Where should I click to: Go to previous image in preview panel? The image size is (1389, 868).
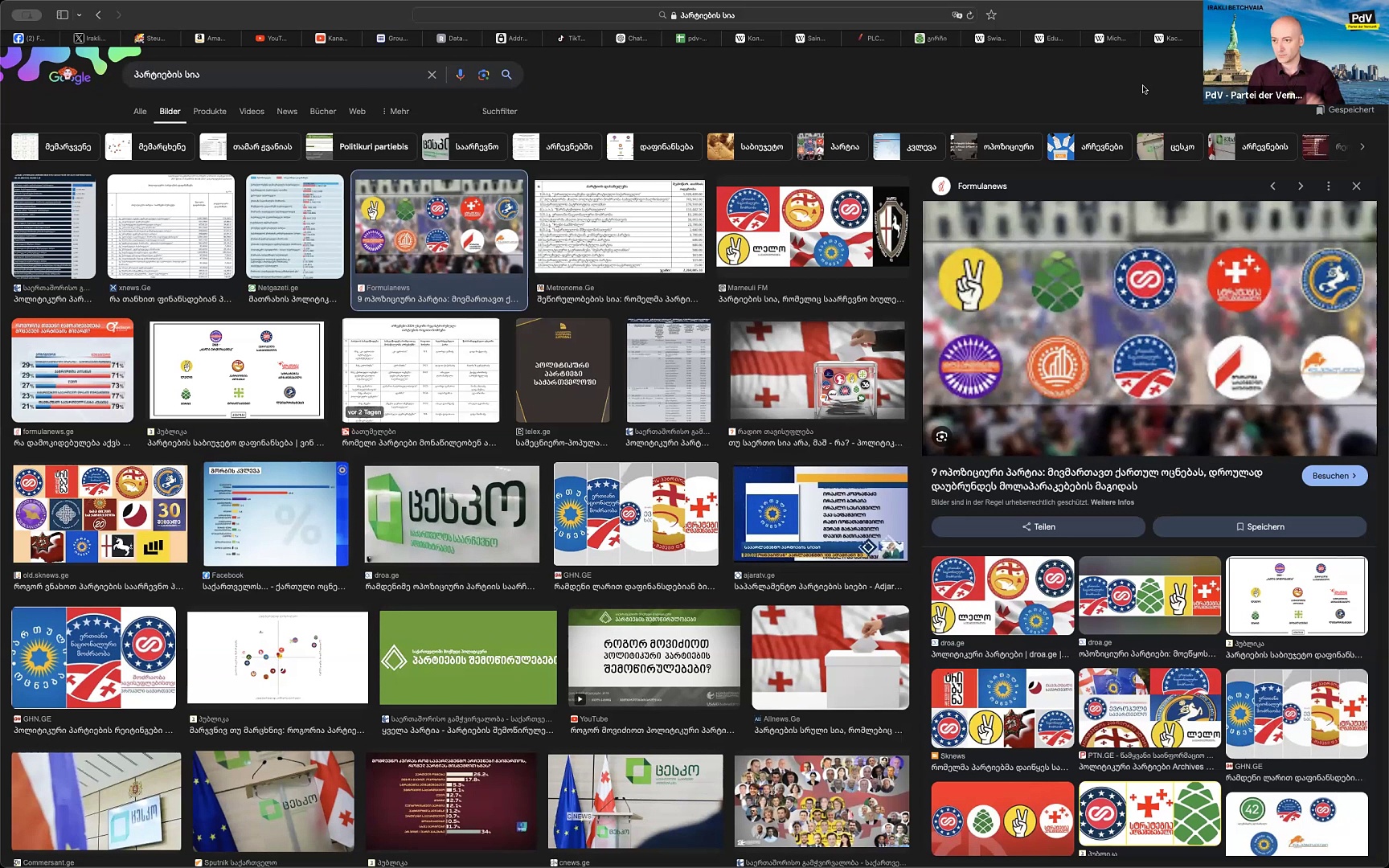[x=1272, y=186]
